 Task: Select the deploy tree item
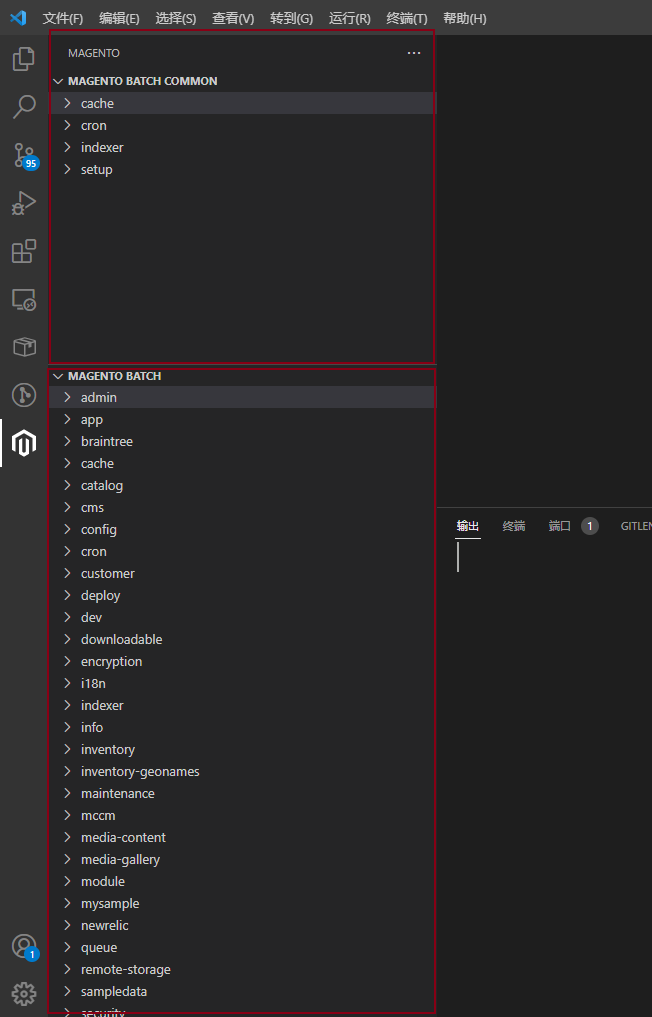click(243, 595)
